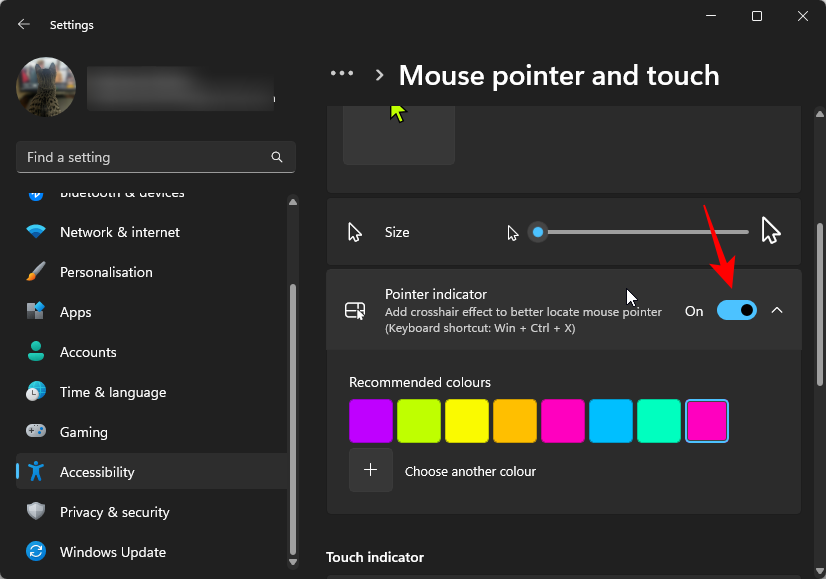The width and height of the screenshot is (826, 579).
Task: Click the Windows Update refresh icon
Action: coord(36,551)
